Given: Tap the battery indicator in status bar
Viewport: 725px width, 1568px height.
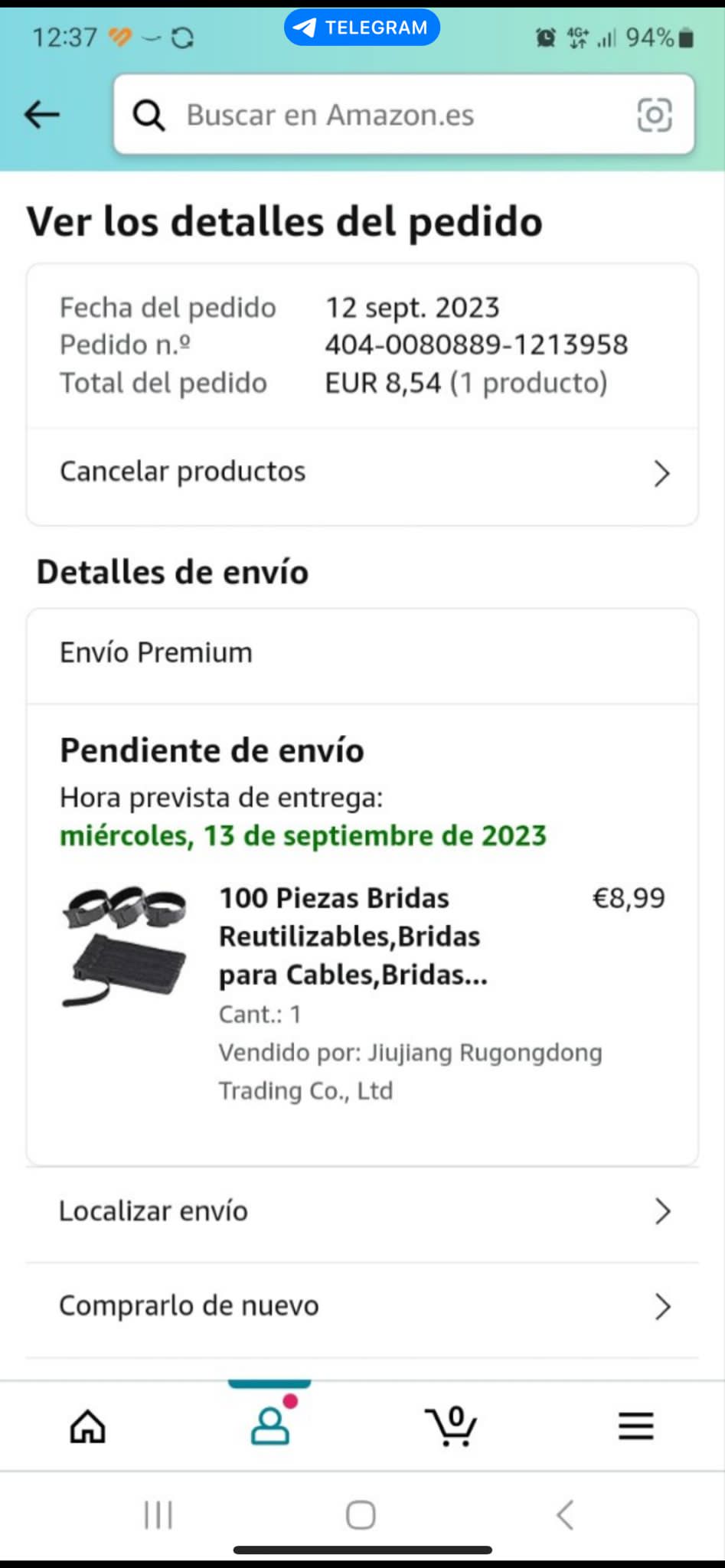Looking at the screenshot, I should [687, 38].
